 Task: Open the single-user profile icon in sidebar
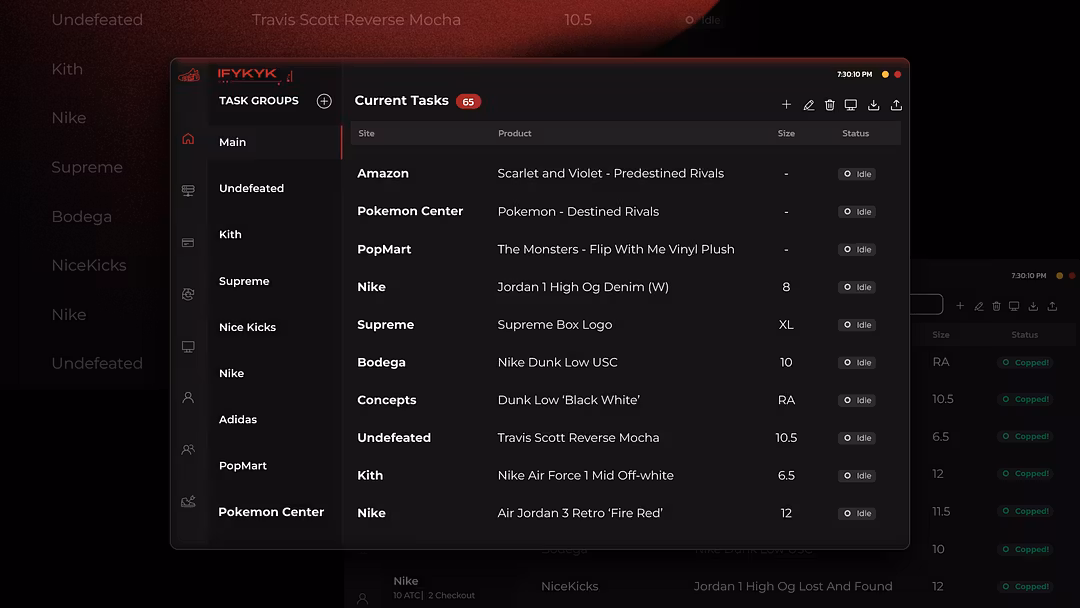188,397
